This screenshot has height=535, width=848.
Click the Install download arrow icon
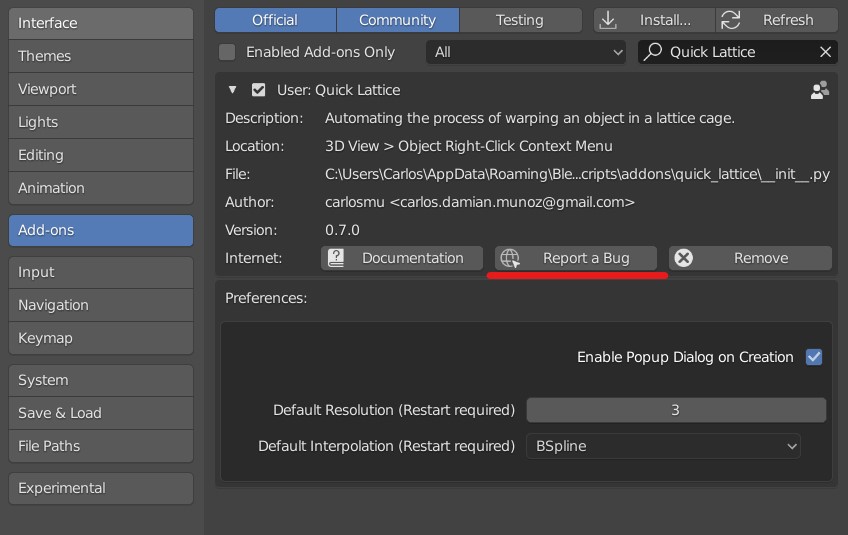click(x=608, y=21)
